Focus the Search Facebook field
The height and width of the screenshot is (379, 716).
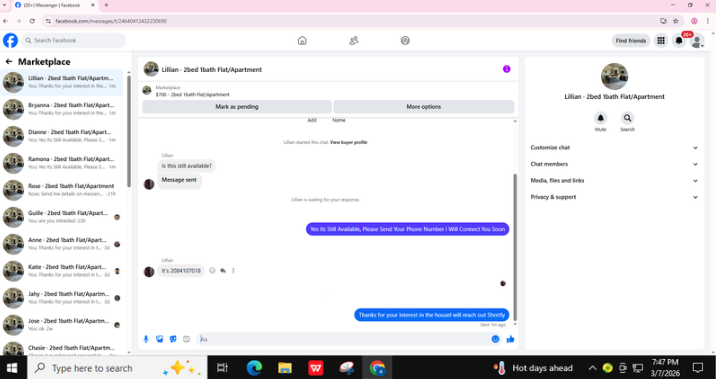pos(73,41)
